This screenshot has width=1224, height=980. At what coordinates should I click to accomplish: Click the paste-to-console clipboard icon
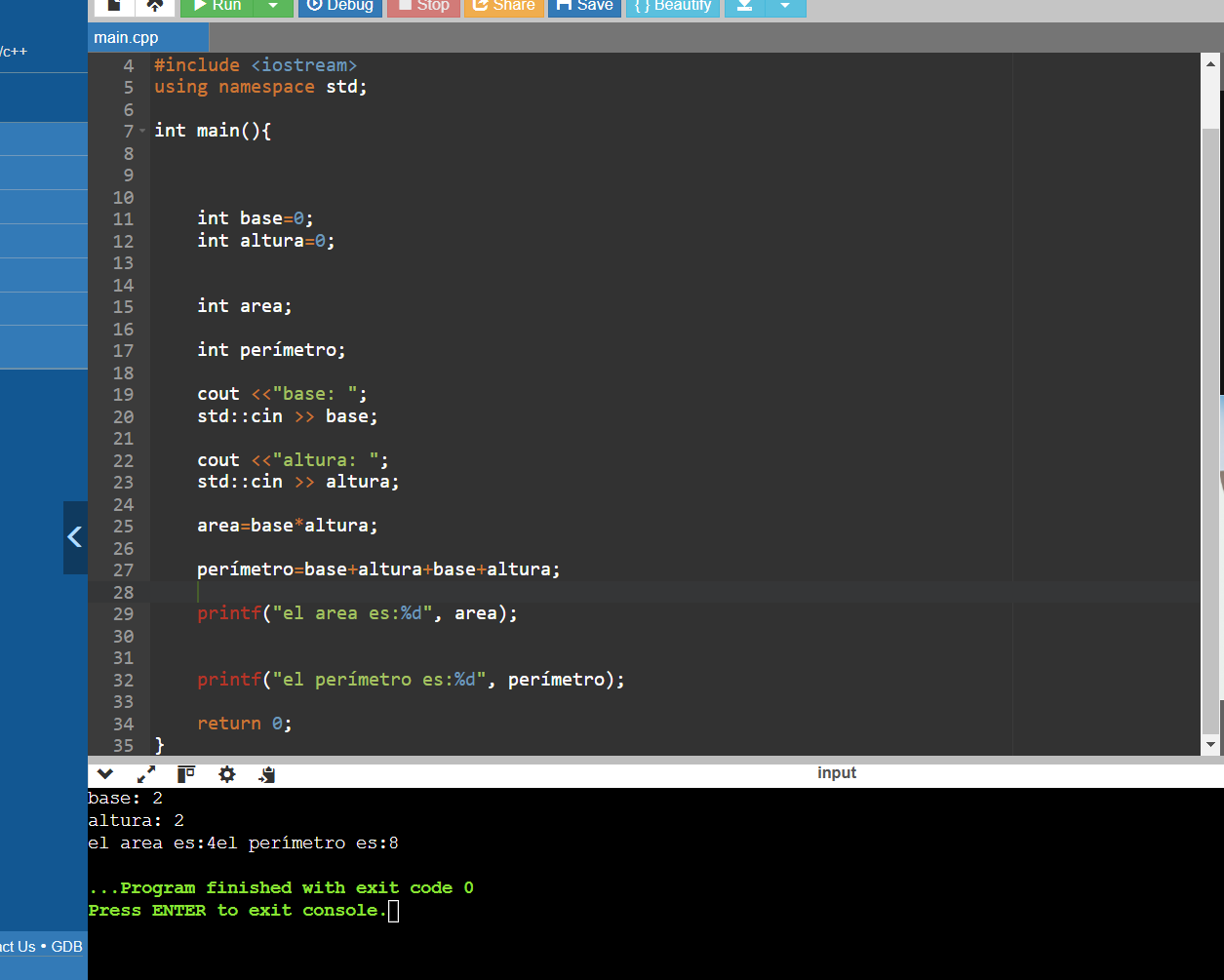tap(267, 775)
